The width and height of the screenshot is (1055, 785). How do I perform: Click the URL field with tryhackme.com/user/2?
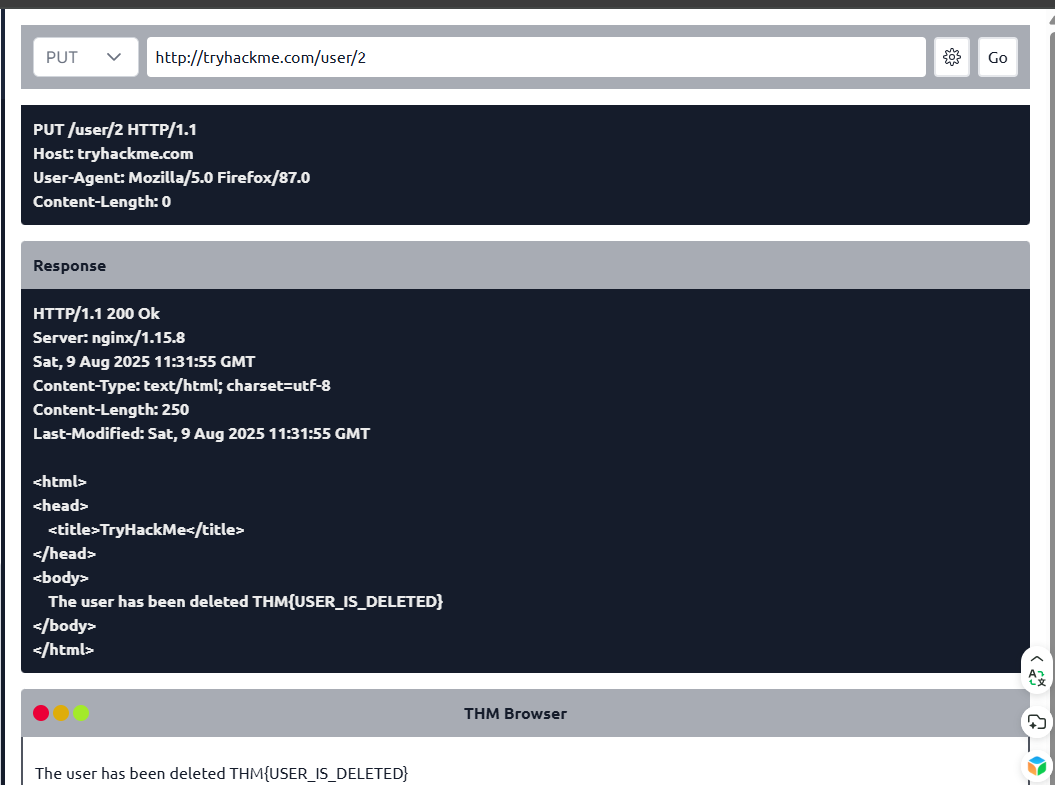tap(536, 57)
